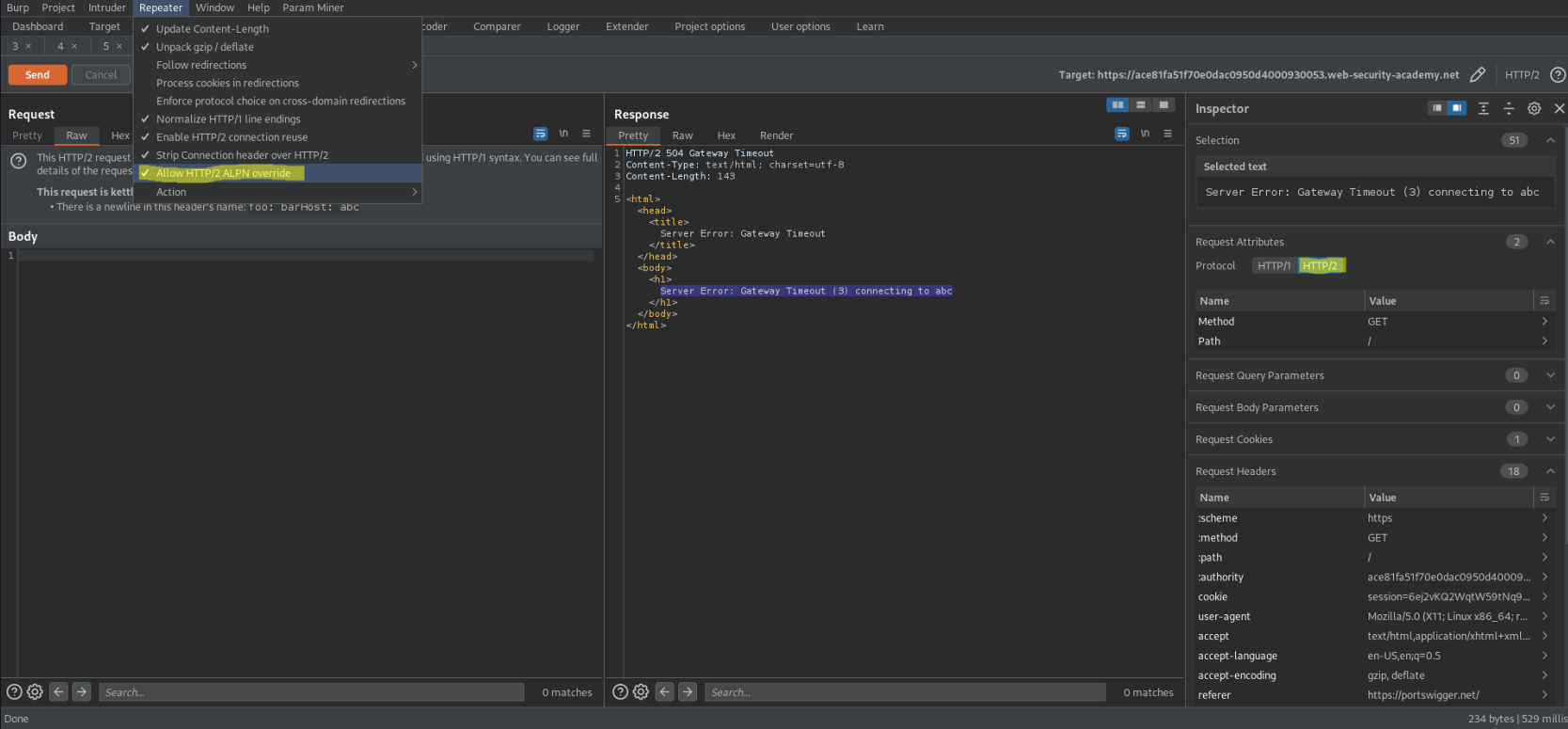Toggle Enforce protocol choice on cross-domain redirections
This screenshot has height=729, width=1568.
(x=277, y=101)
